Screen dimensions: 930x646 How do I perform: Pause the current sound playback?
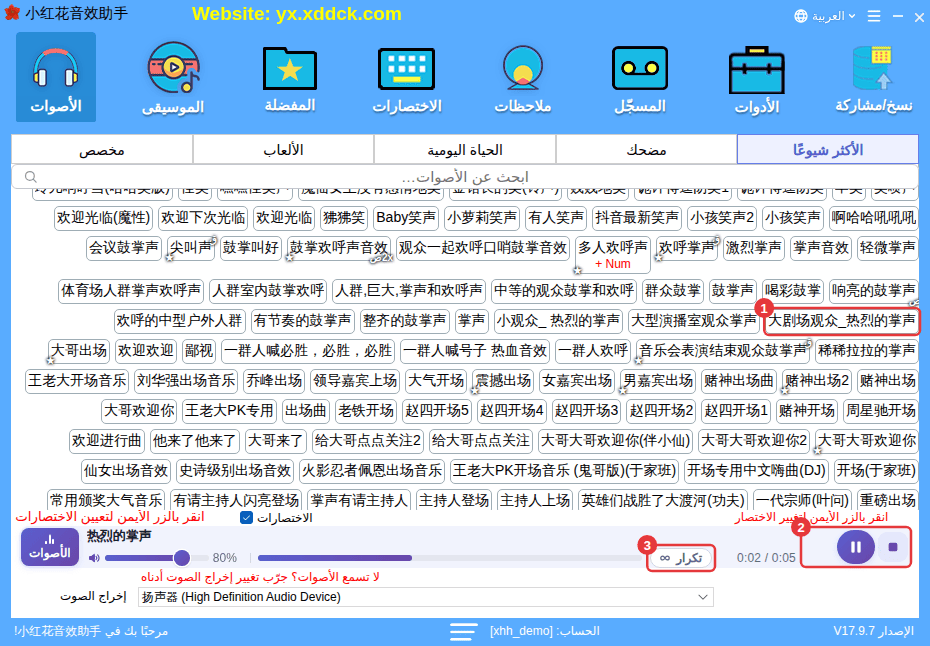click(x=855, y=546)
